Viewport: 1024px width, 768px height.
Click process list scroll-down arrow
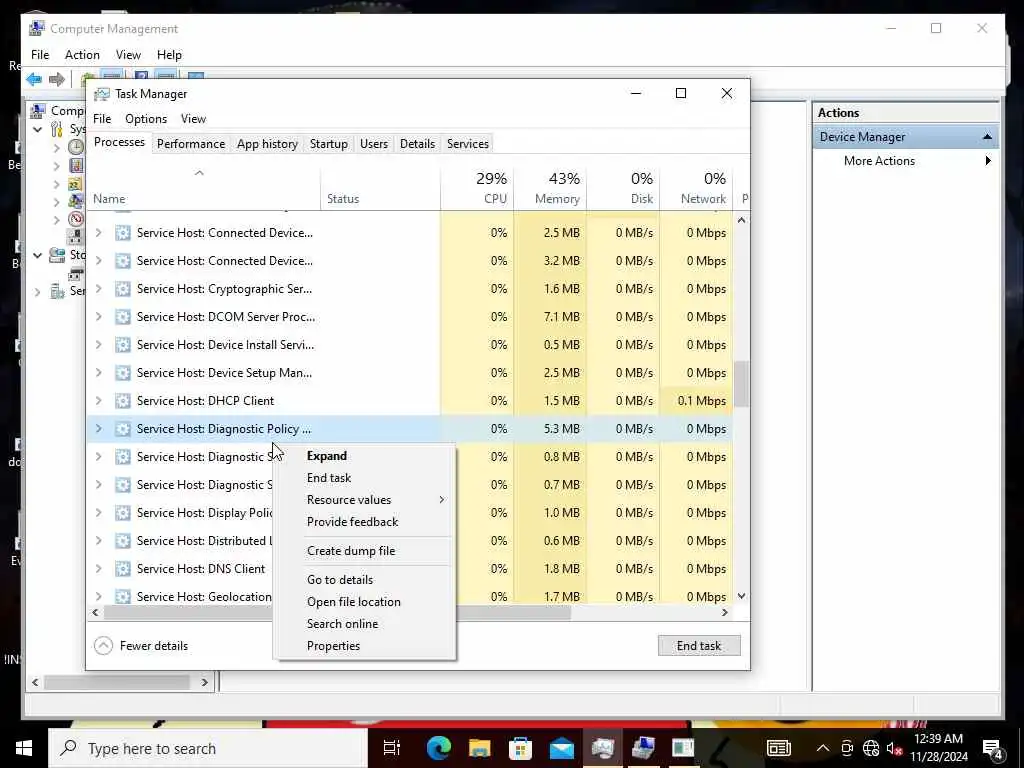[x=741, y=596]
